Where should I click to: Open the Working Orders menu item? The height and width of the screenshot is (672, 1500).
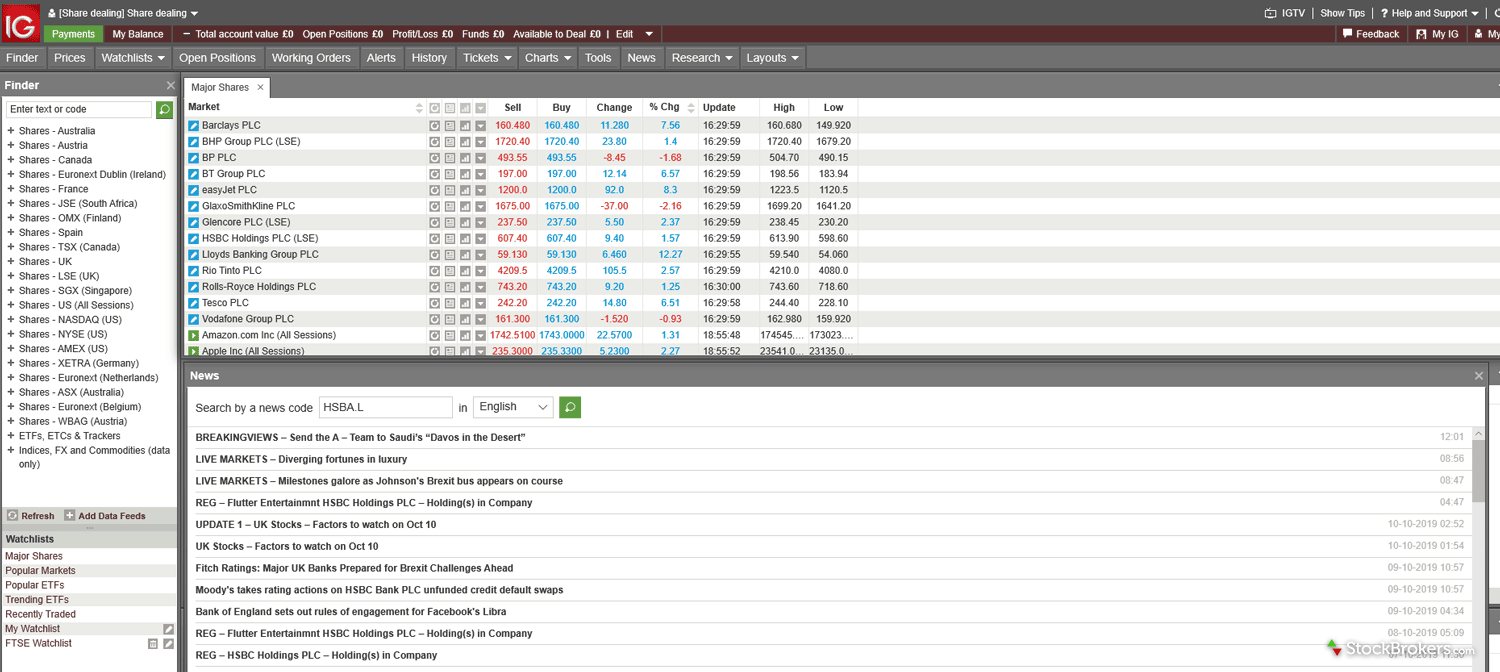point(311,58)
